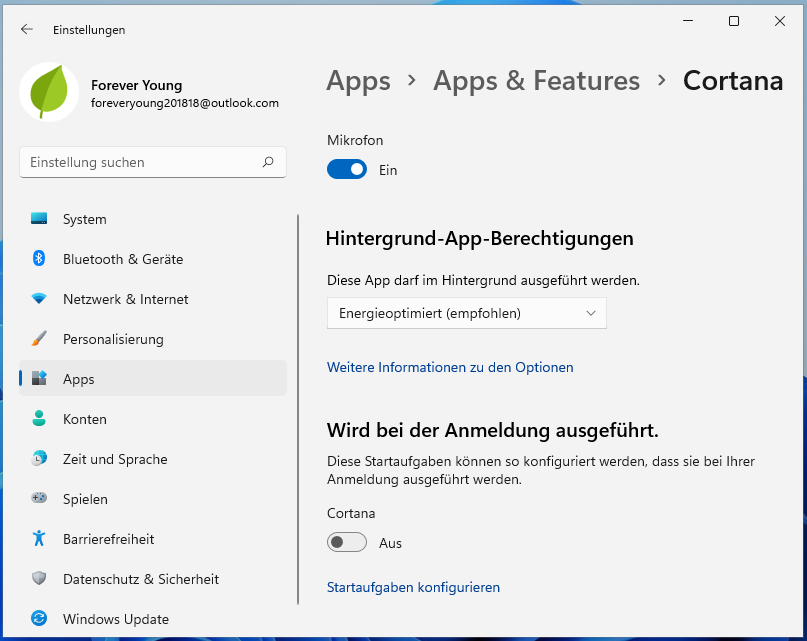Focus the Einstellung suchen search field
This screenshot has width=807, height=641.
point(153,162)
